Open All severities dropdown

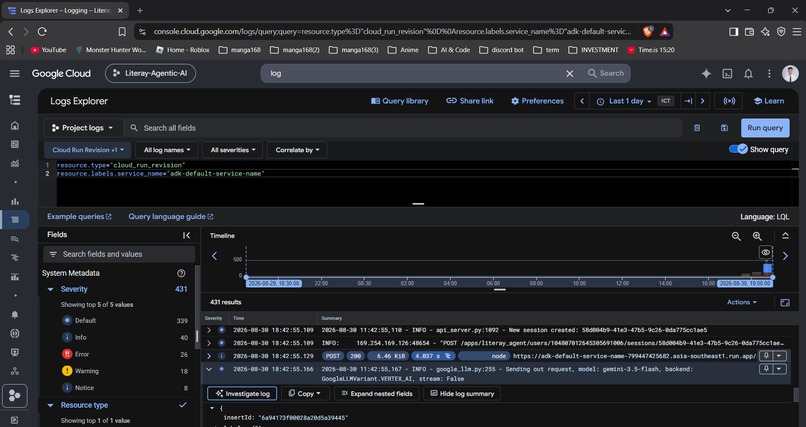[x=232, y=150]
